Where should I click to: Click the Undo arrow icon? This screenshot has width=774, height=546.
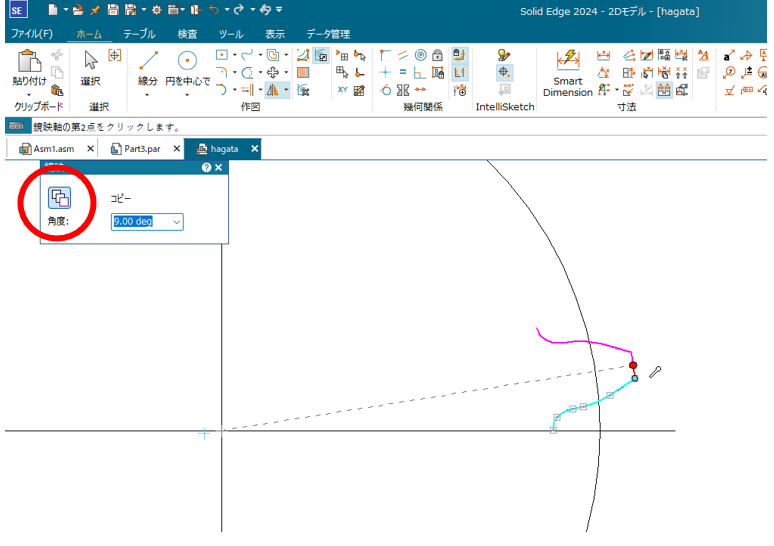click(x=213, y=10)
